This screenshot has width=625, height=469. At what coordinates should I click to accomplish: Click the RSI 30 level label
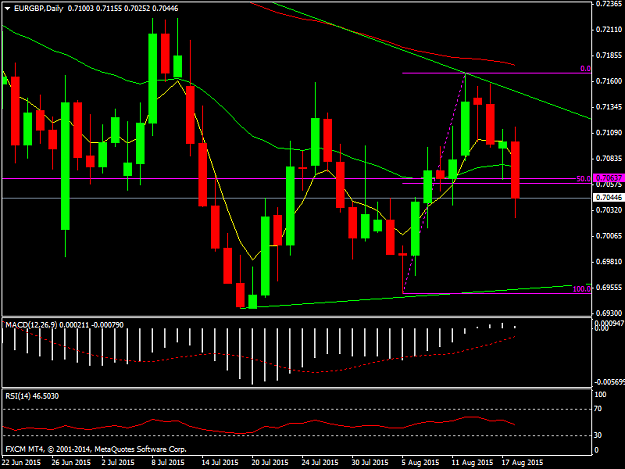597,435
